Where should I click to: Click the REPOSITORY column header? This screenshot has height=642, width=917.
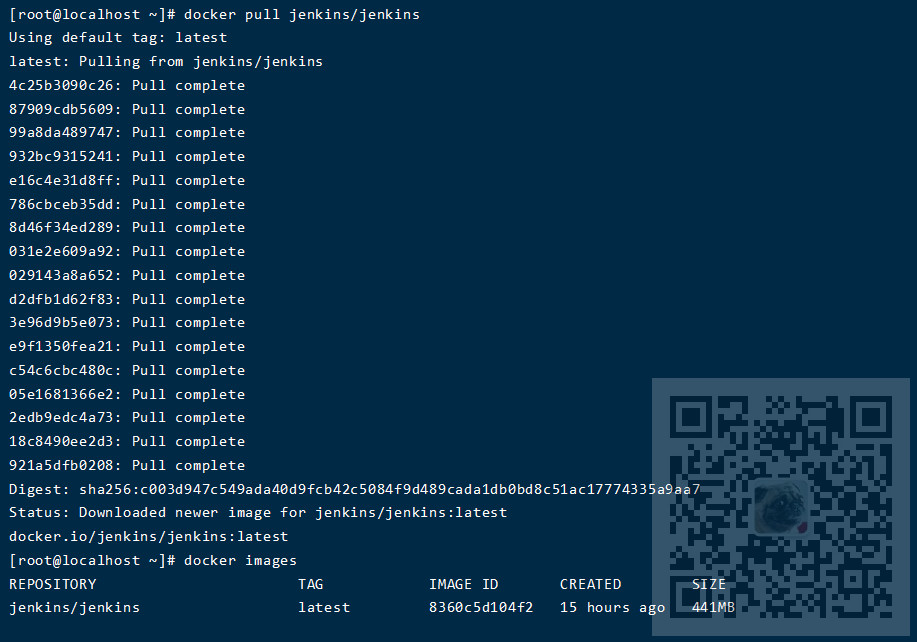coord(53,585)
